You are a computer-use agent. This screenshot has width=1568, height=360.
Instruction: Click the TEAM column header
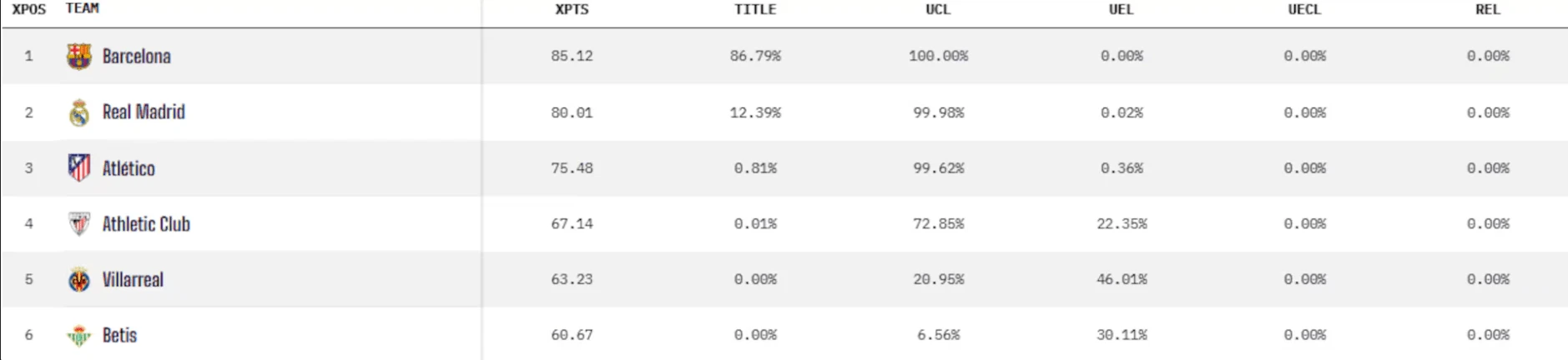pos(83,8)
